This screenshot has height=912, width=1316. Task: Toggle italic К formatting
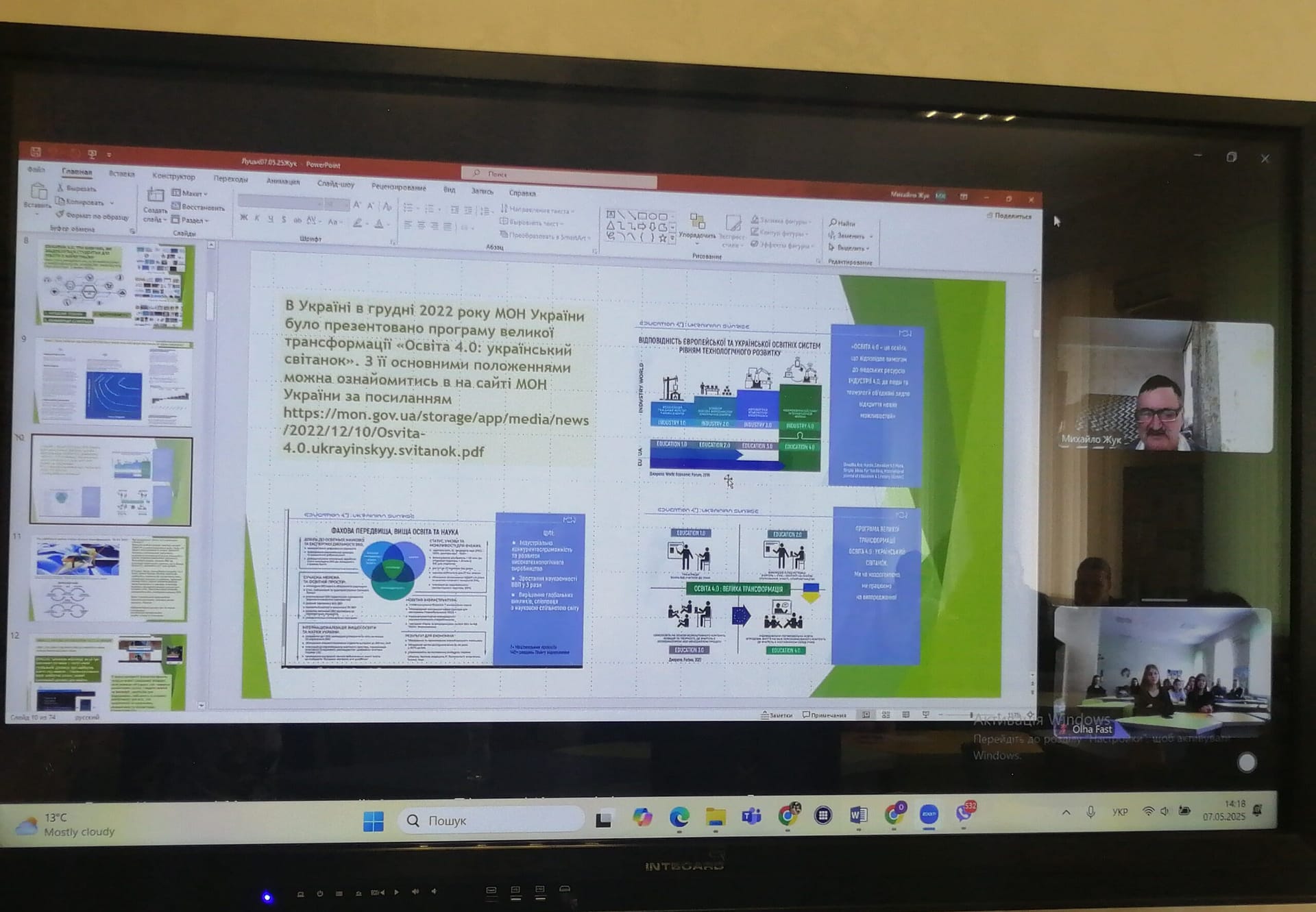[257, 219]
